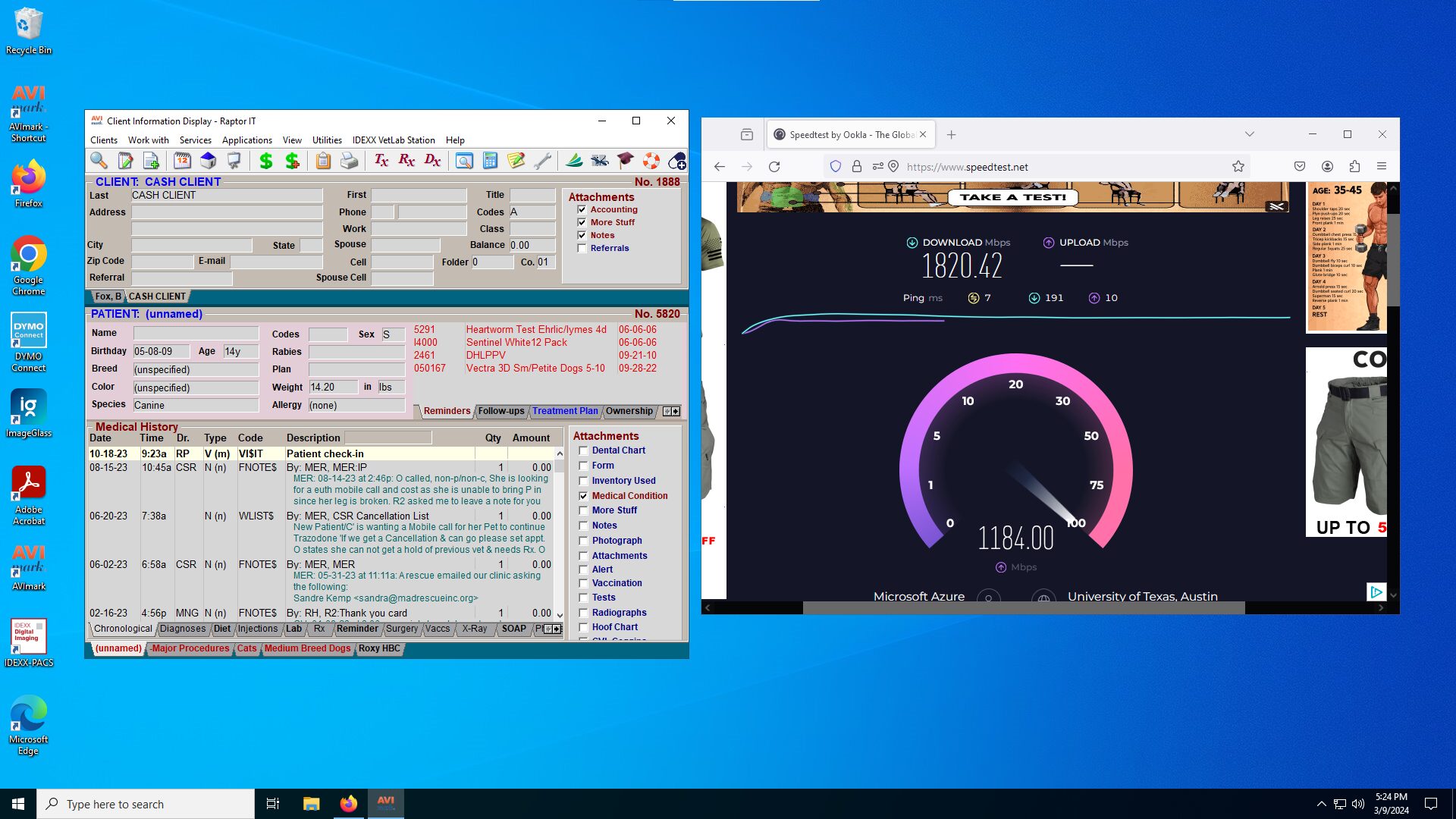Image resolution: width=1456 pixels, height=819 pixels.
Task: Click the Rx prescription toolbar icon
Action: [x=406, y=161]
